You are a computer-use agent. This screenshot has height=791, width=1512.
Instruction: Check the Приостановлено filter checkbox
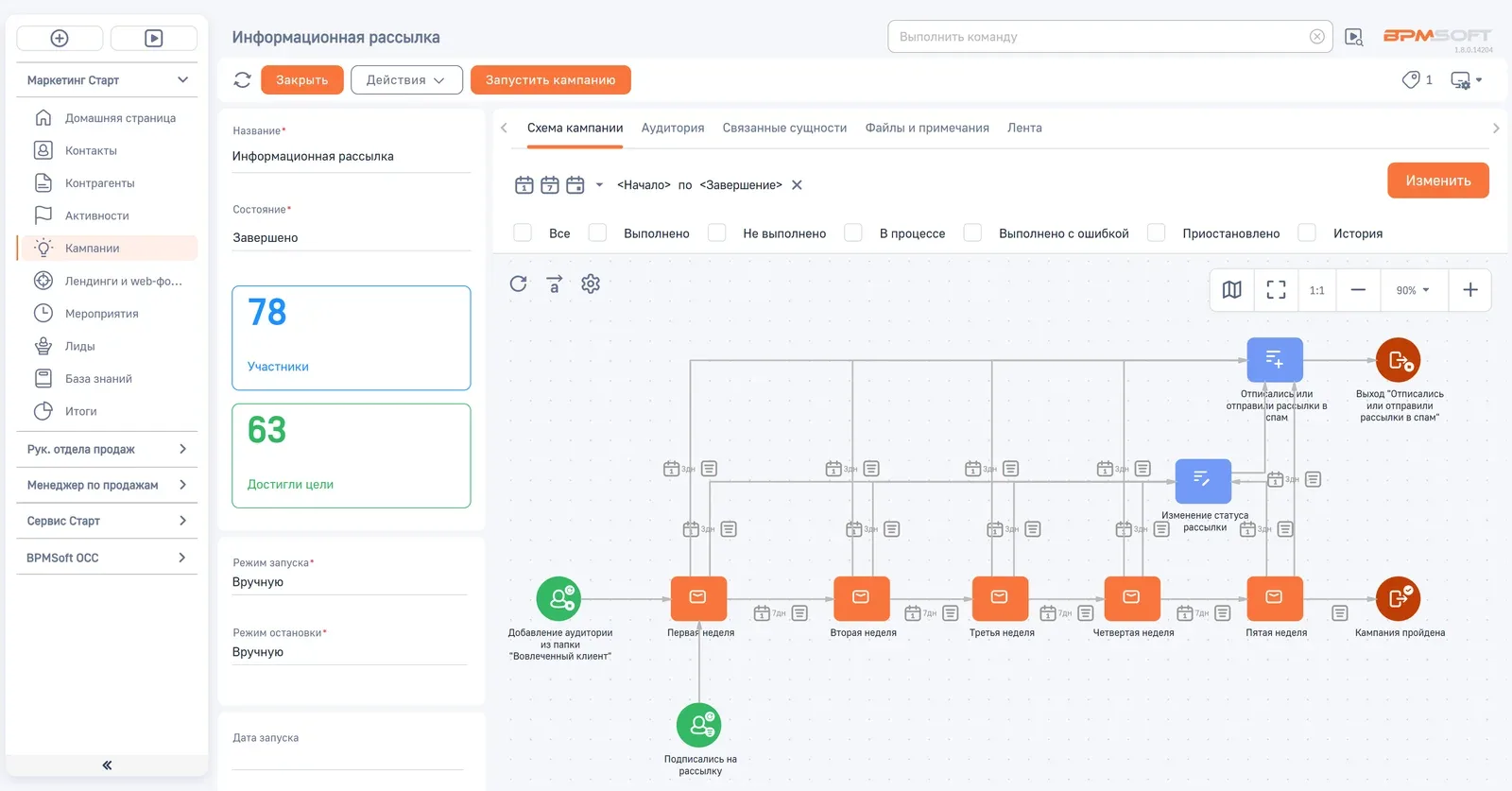coord(1156,232)
